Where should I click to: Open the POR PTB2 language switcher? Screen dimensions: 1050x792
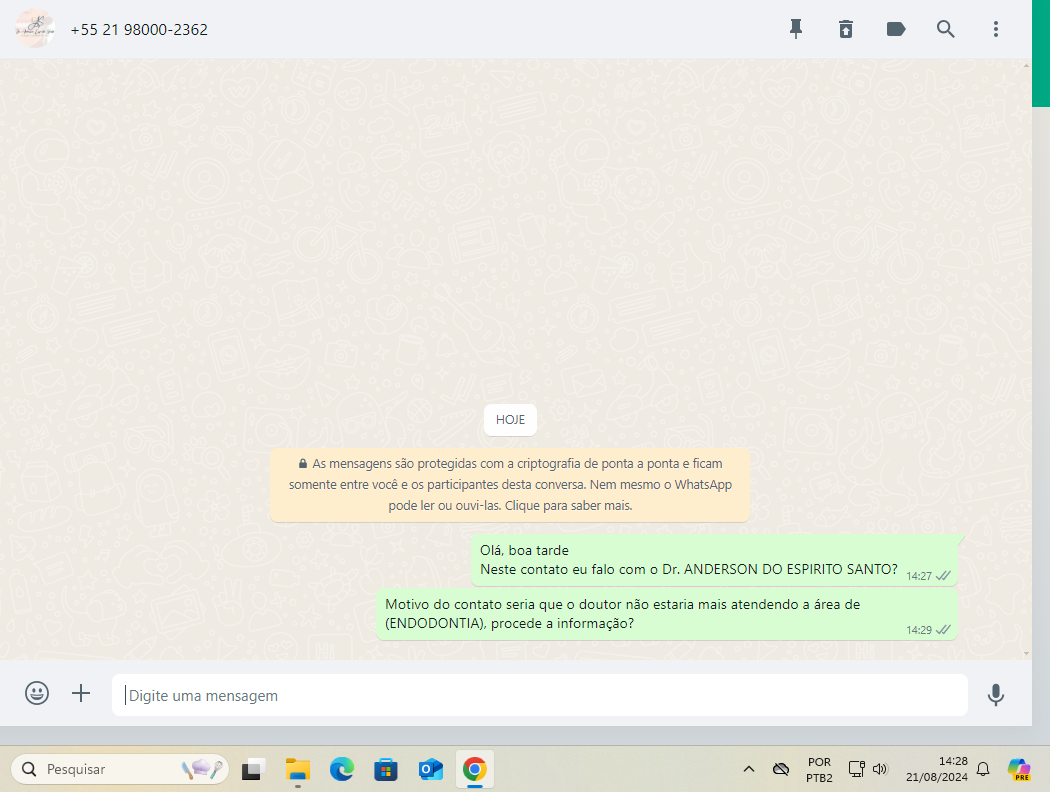coord(819,769)
